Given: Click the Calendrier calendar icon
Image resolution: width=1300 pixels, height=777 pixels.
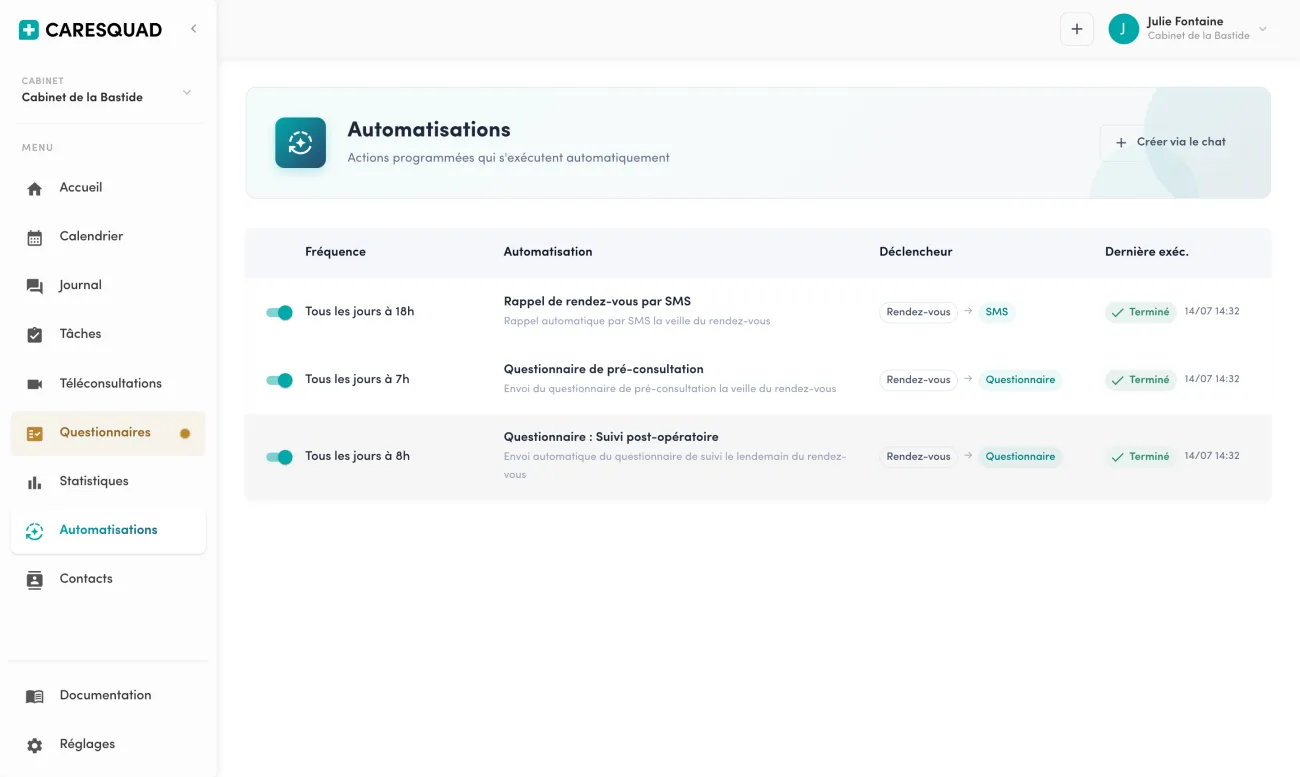Looking at the screenshot, I should coord(35,237).
